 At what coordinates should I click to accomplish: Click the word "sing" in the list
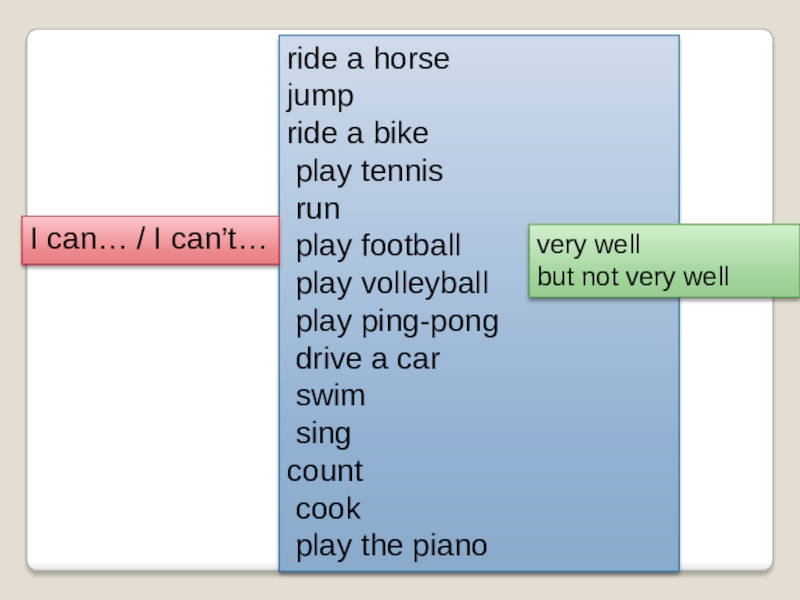323,434
